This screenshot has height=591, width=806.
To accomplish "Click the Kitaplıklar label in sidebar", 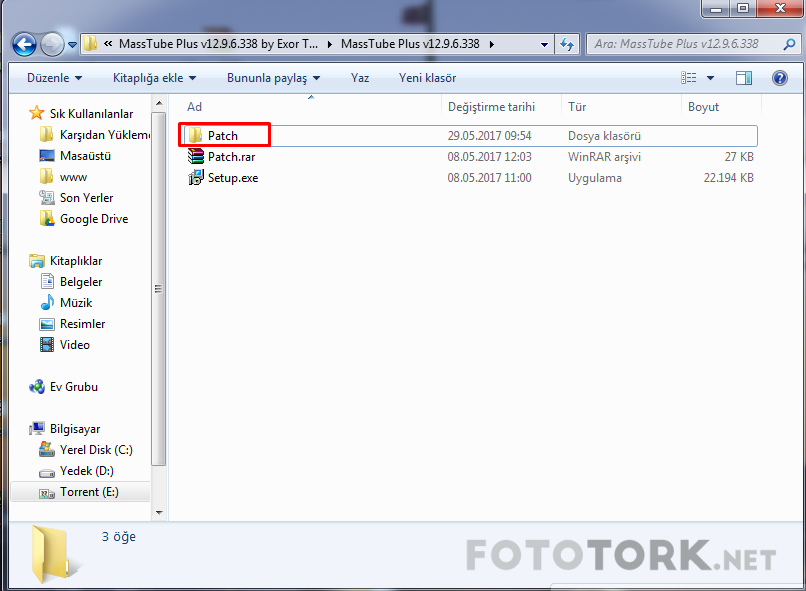I will [x=76, y=261].
